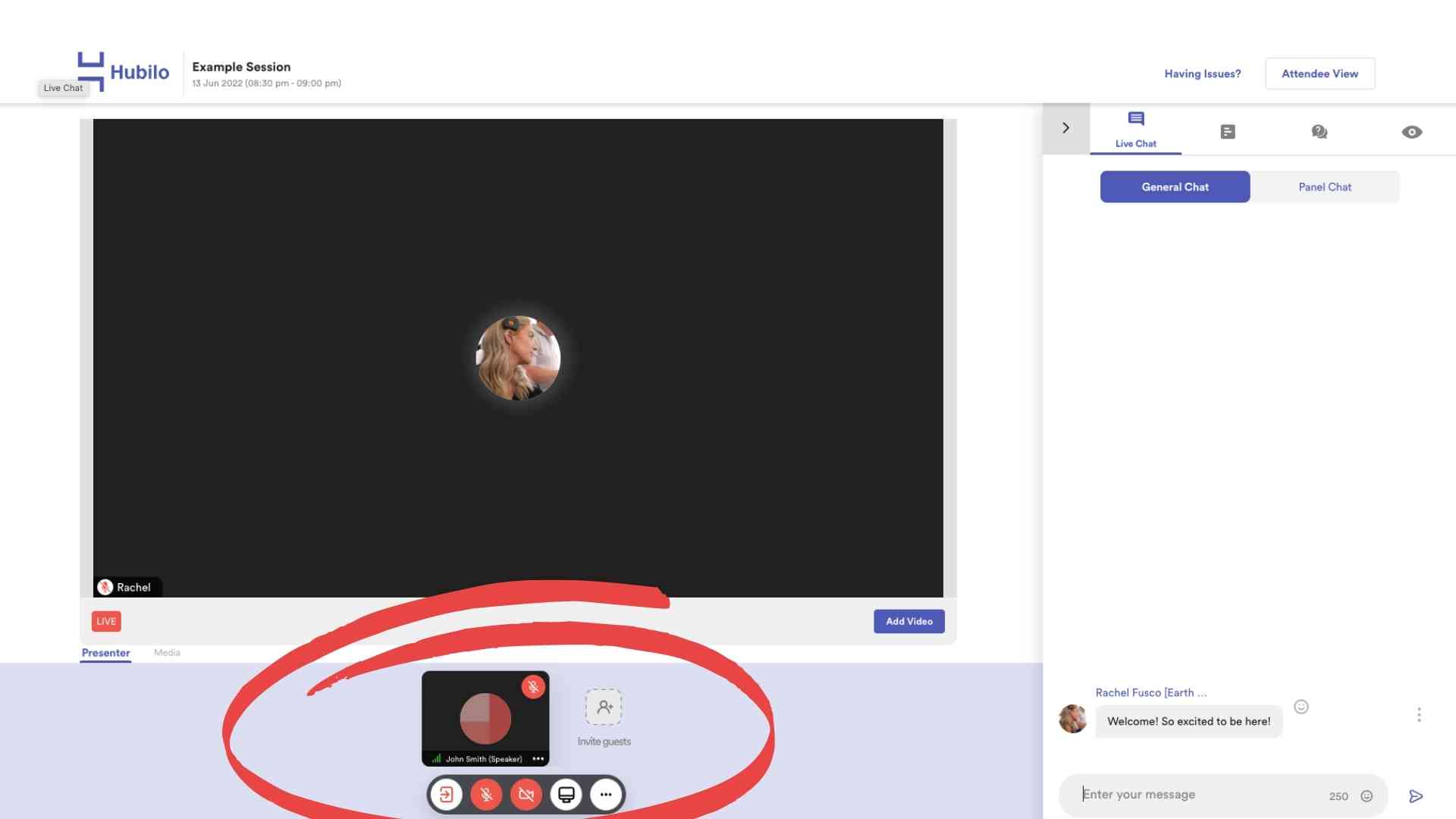Click the screen share monitor icon
The image size is (1456, 819).
(566, 795)
